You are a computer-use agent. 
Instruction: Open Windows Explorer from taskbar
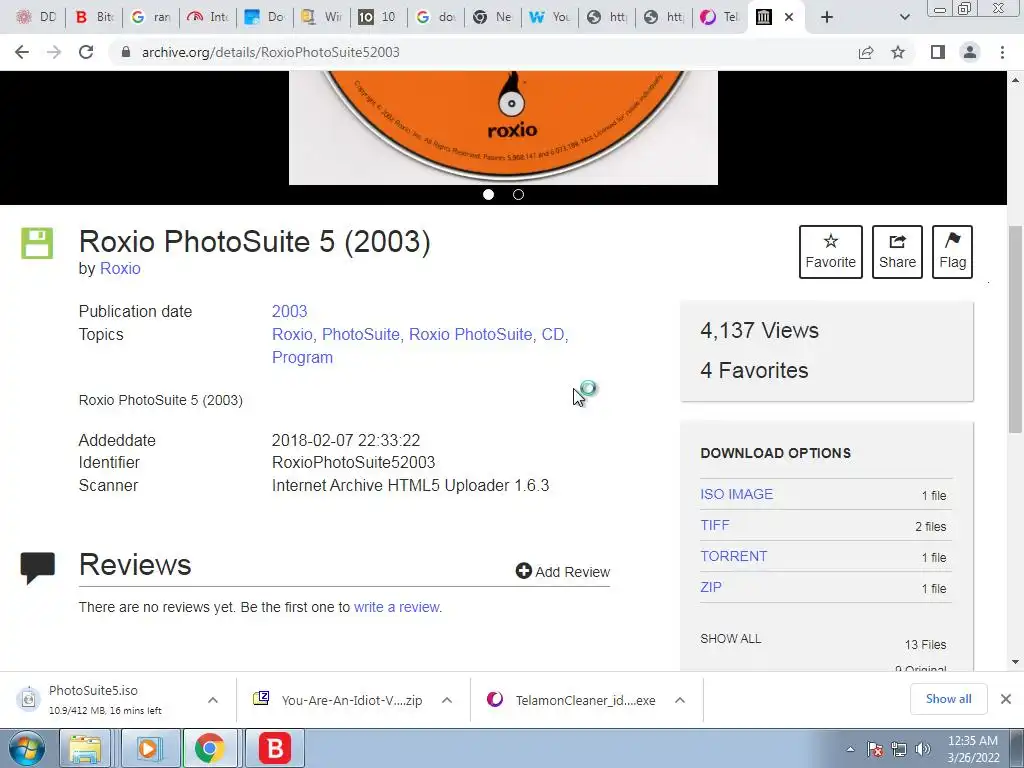[x=85, y=748]
